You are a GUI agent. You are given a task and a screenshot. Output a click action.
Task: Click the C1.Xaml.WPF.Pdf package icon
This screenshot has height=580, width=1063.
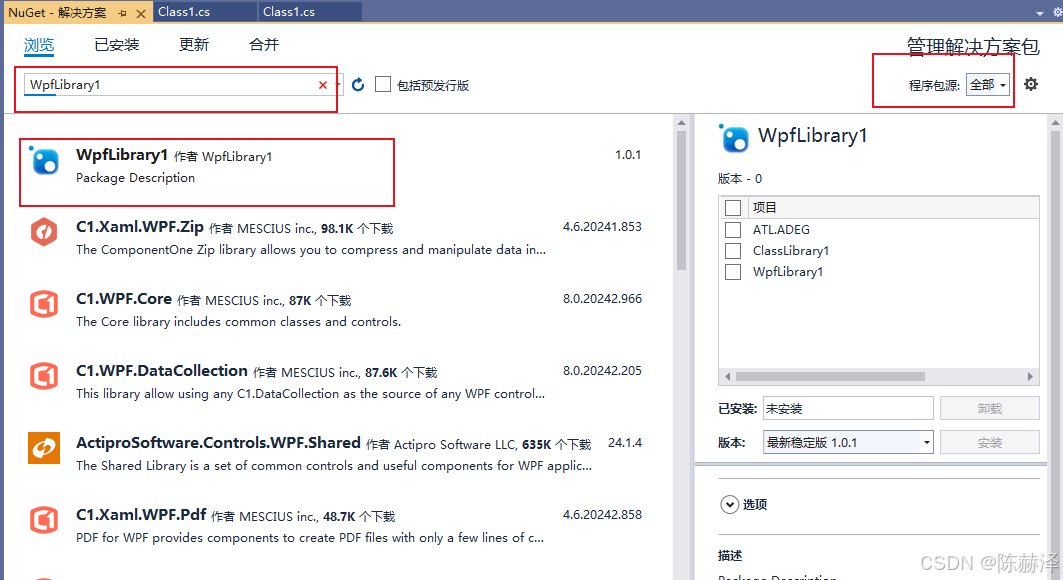click(44, 520)
